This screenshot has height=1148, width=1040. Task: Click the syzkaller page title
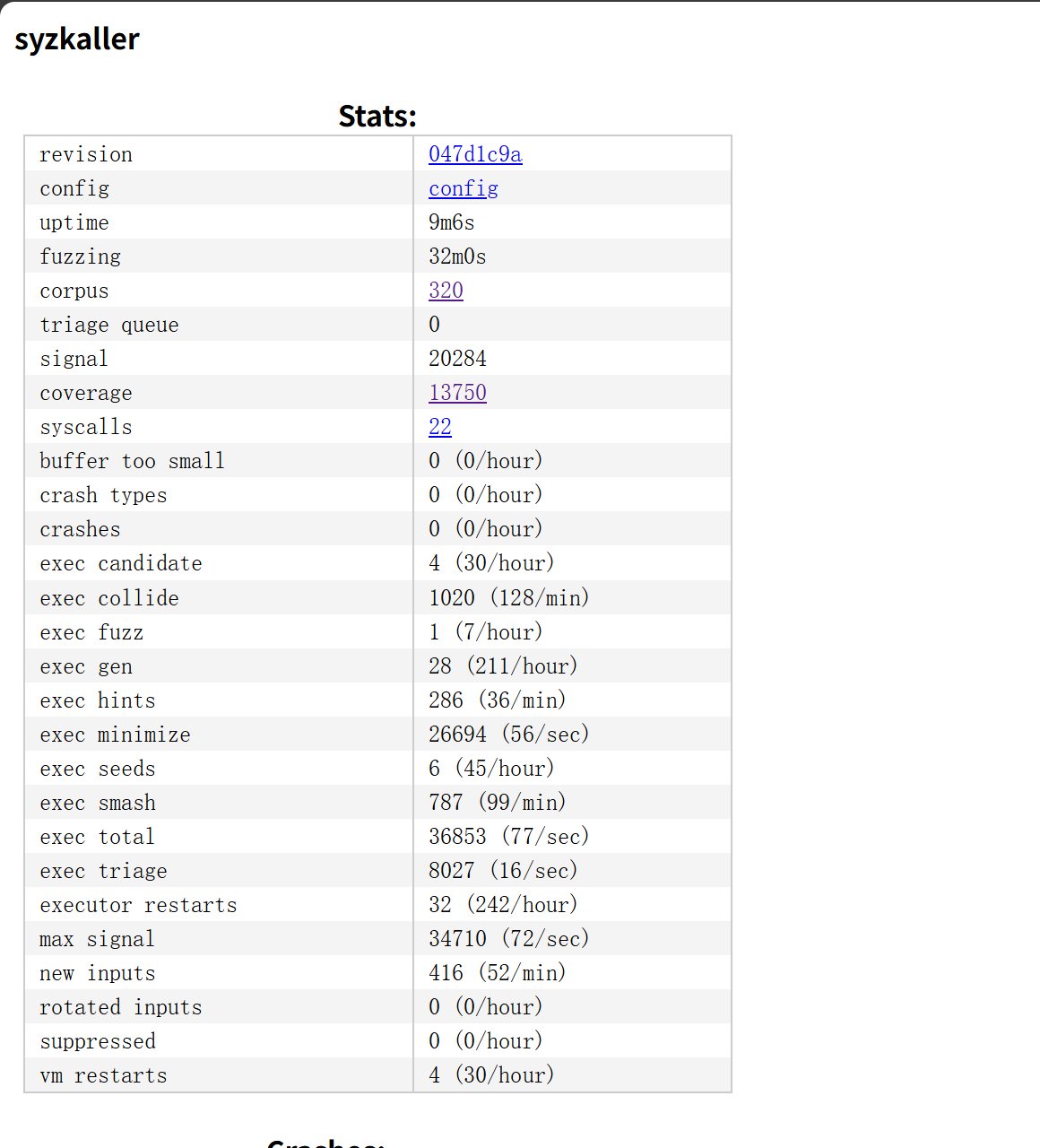pyautogui.click(x=77, y=39)
